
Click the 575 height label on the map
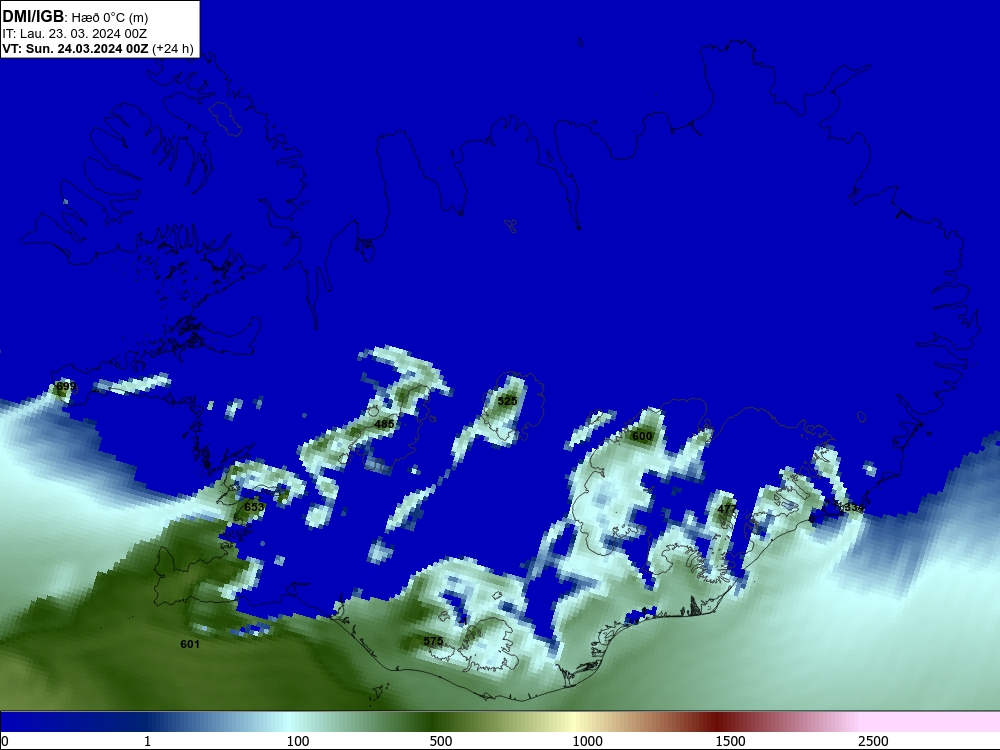point(433,641)
